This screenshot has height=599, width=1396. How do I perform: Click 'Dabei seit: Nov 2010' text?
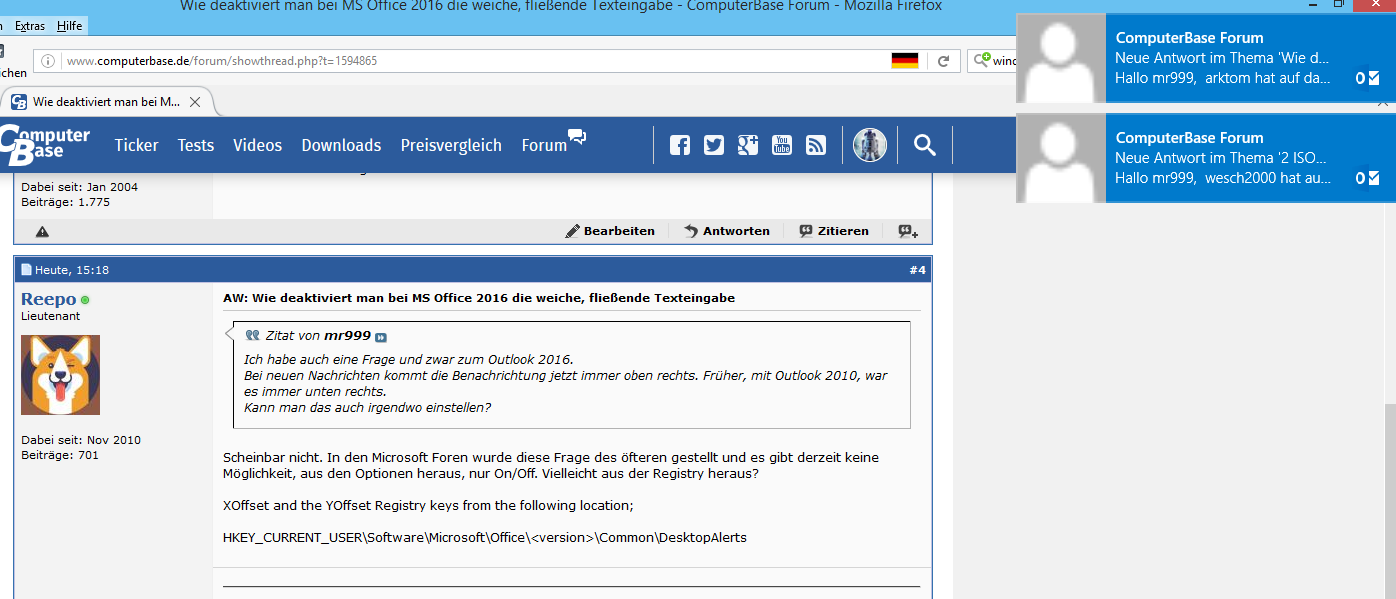[x=81, y=440]
